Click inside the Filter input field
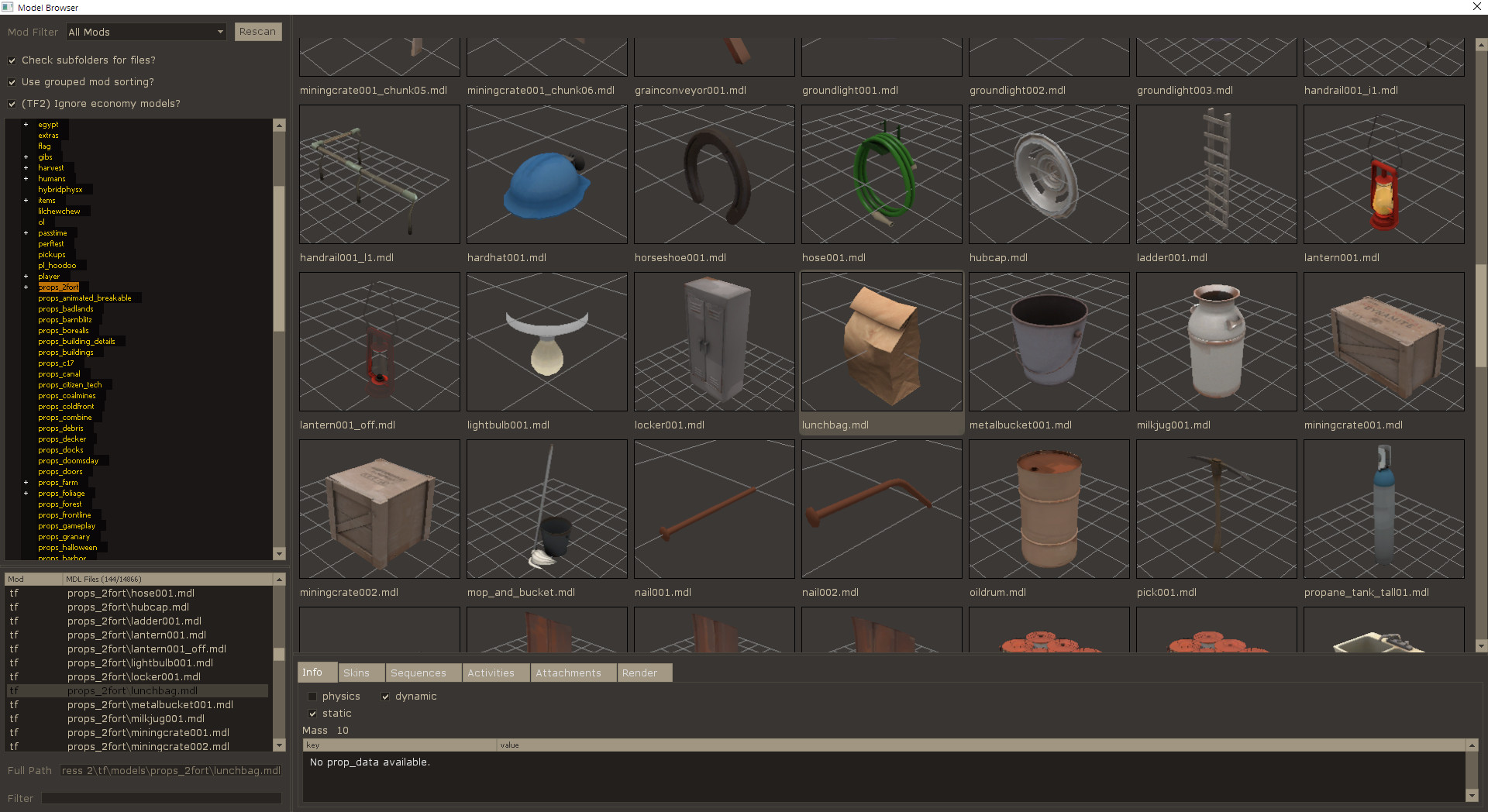Screen dimensions: 1488x812 coord(160,797)
